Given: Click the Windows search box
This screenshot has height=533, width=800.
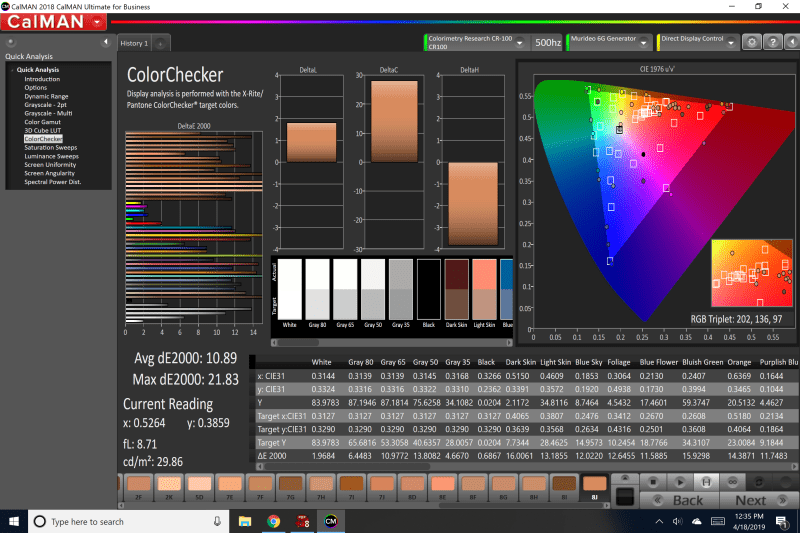Looking at the screenshot, I should (129, 521).
